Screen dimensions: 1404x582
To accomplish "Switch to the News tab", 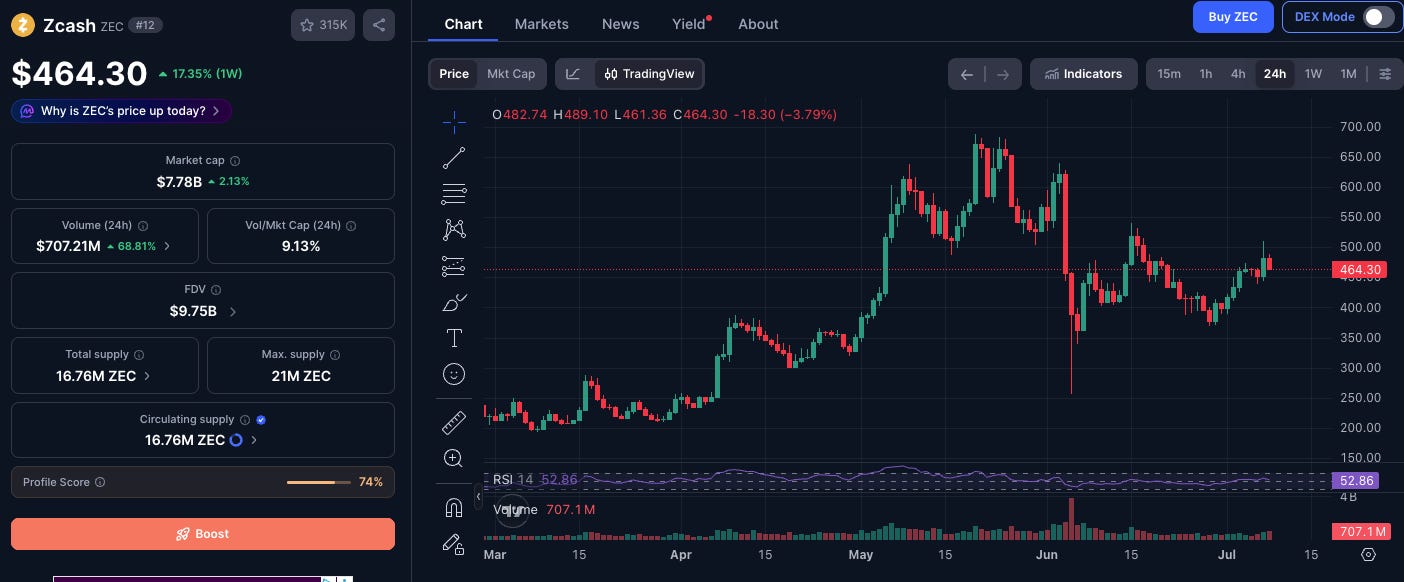I will (x=621, y=24).
